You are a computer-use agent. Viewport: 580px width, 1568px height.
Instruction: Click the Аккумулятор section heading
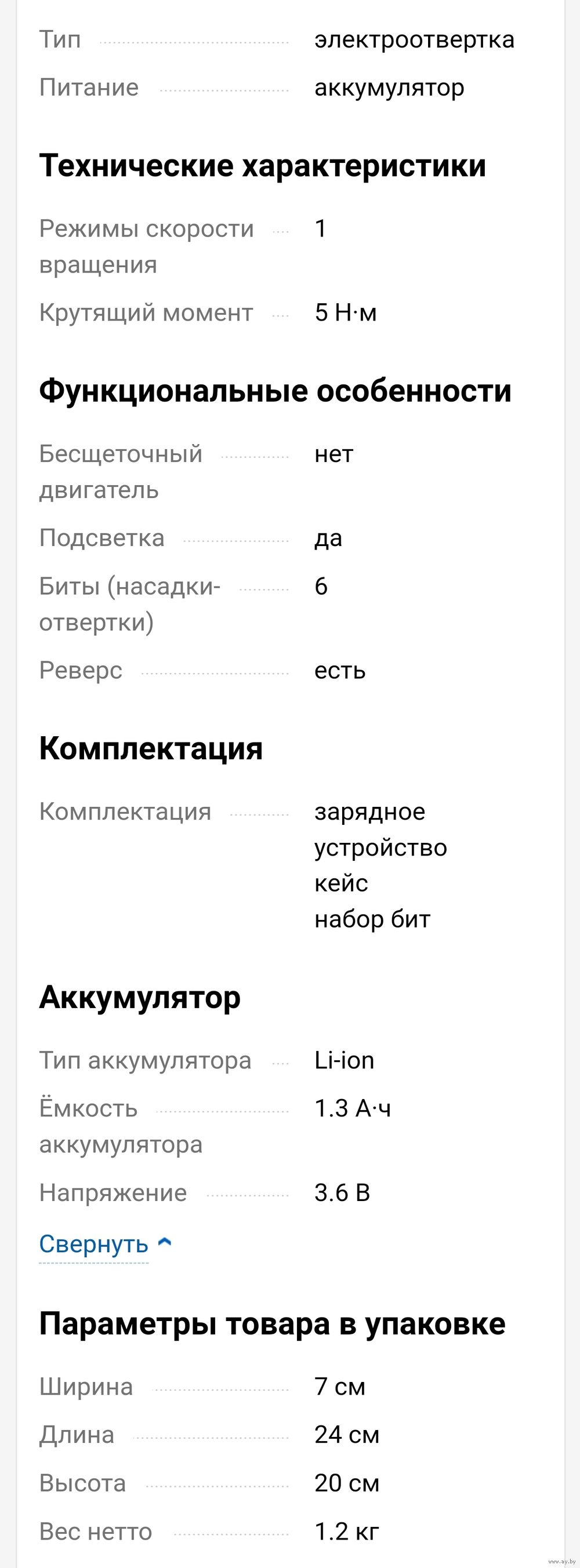pos(140,998)
